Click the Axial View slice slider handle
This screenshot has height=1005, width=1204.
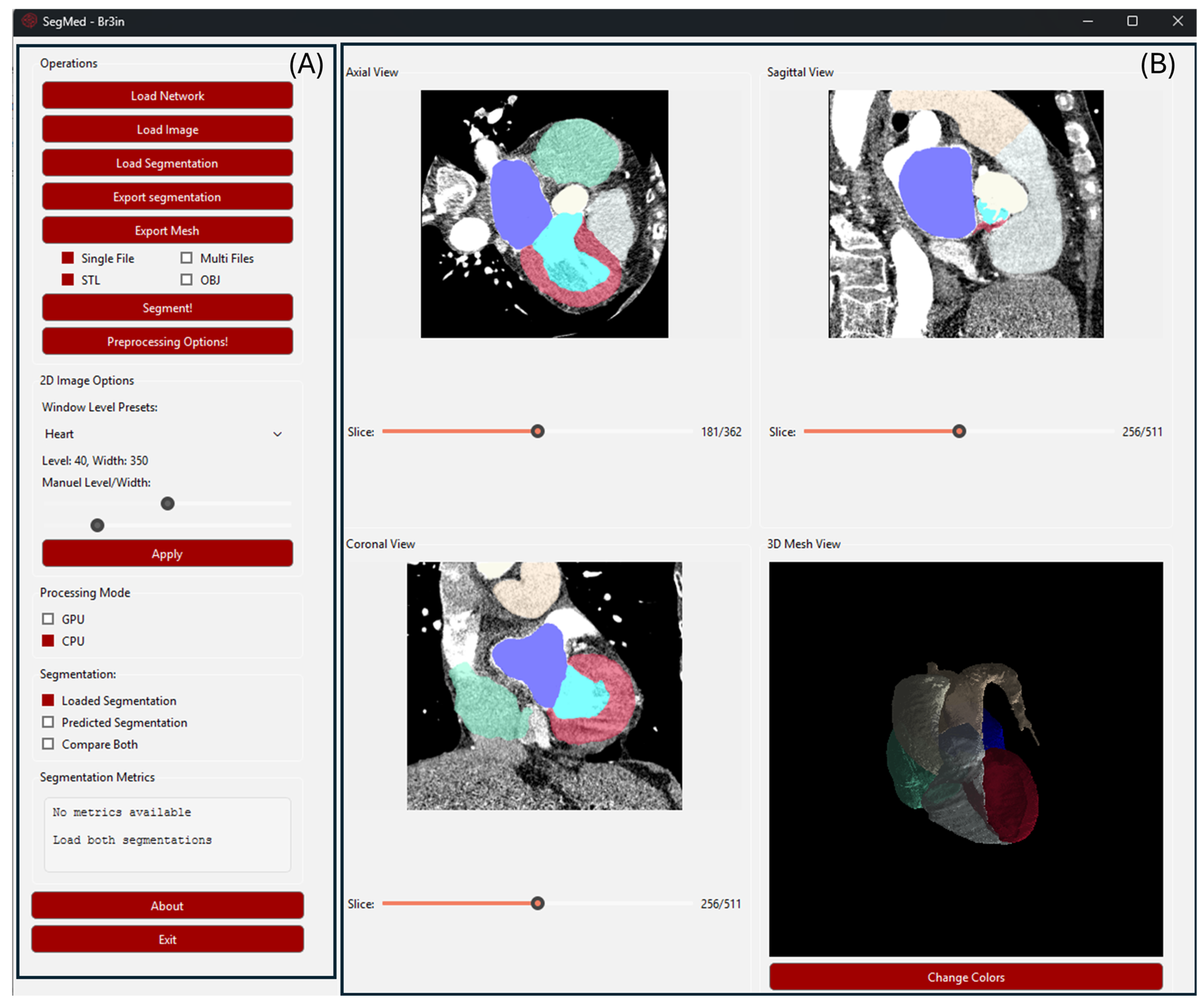[537, 431]
